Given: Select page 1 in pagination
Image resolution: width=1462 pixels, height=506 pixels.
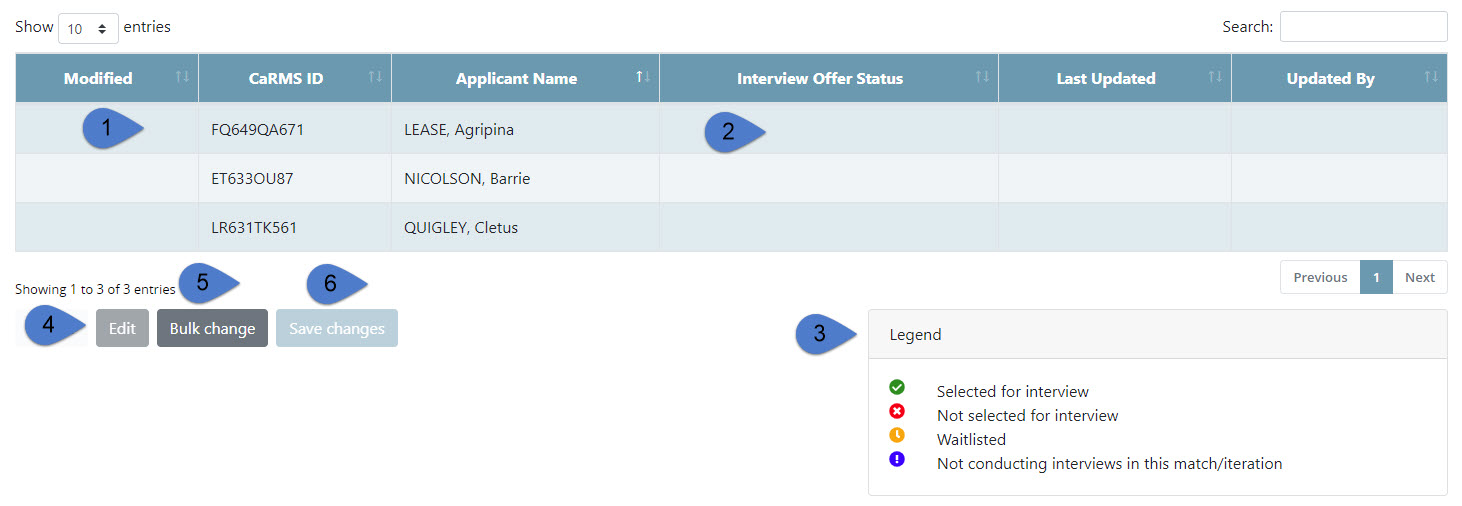Looking at the screenshot, I should [1376, 278].
